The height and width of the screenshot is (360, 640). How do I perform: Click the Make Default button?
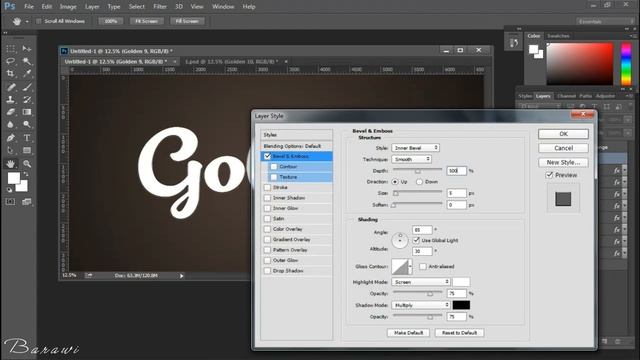coord(408,333)
